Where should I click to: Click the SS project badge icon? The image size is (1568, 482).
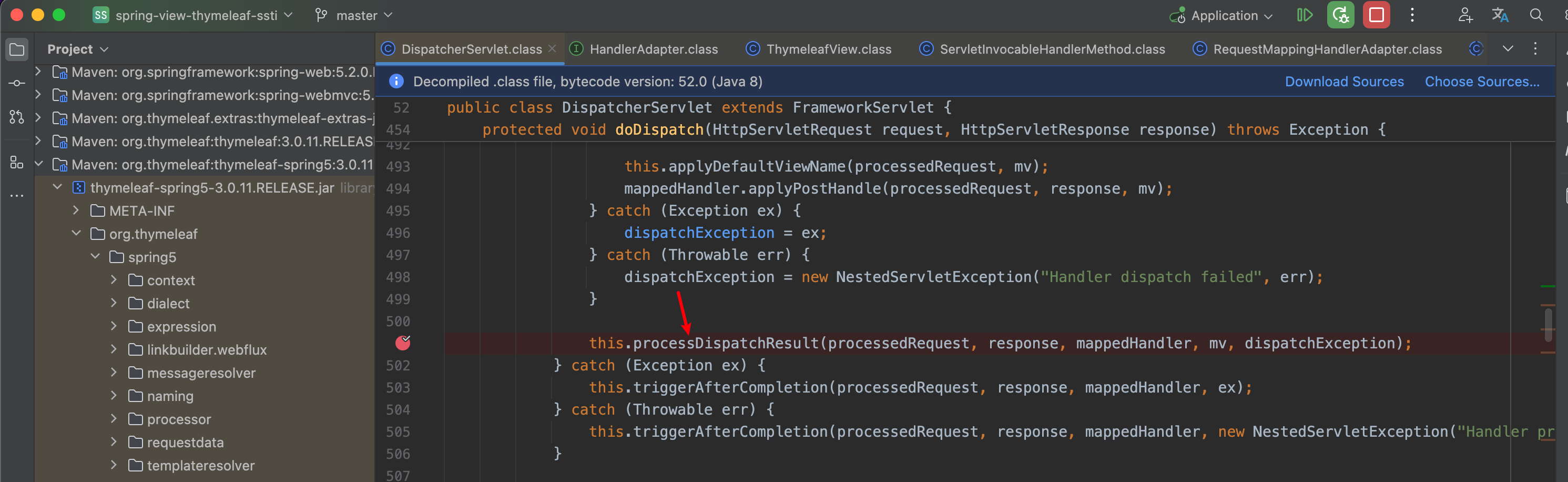click(x=100, y=15)
